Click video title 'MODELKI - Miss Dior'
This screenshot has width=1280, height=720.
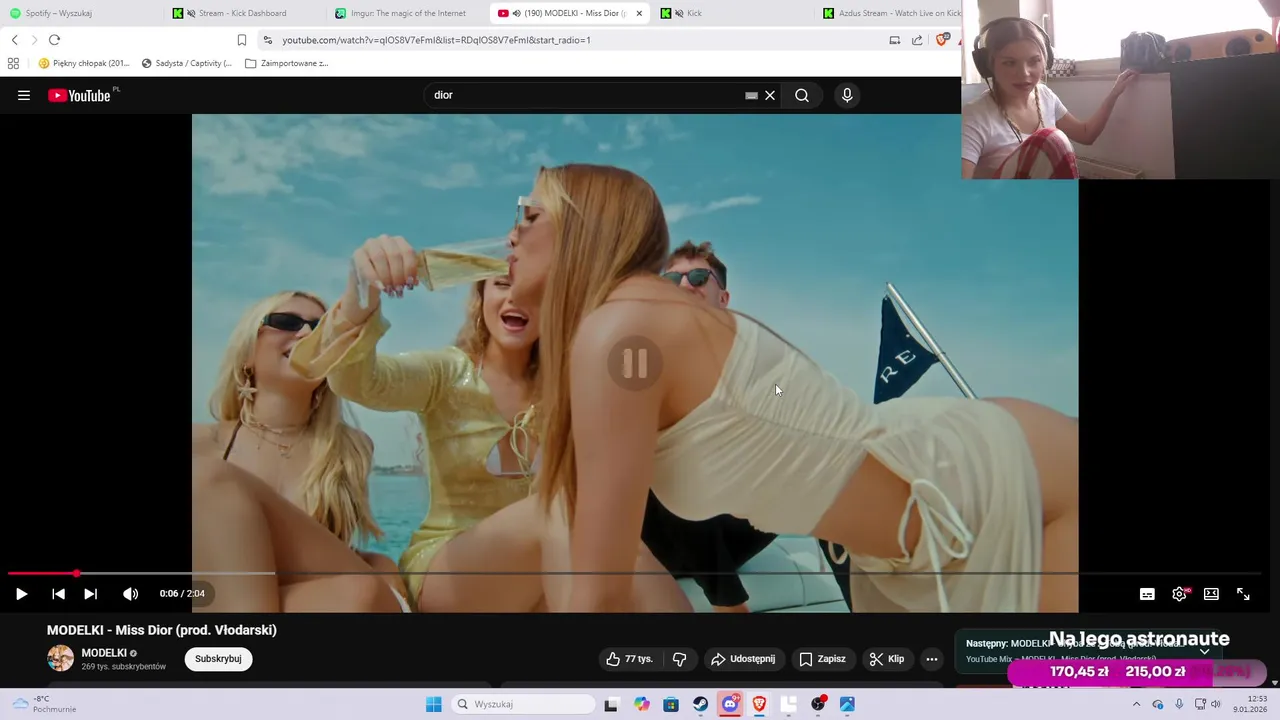coord(162,630)
